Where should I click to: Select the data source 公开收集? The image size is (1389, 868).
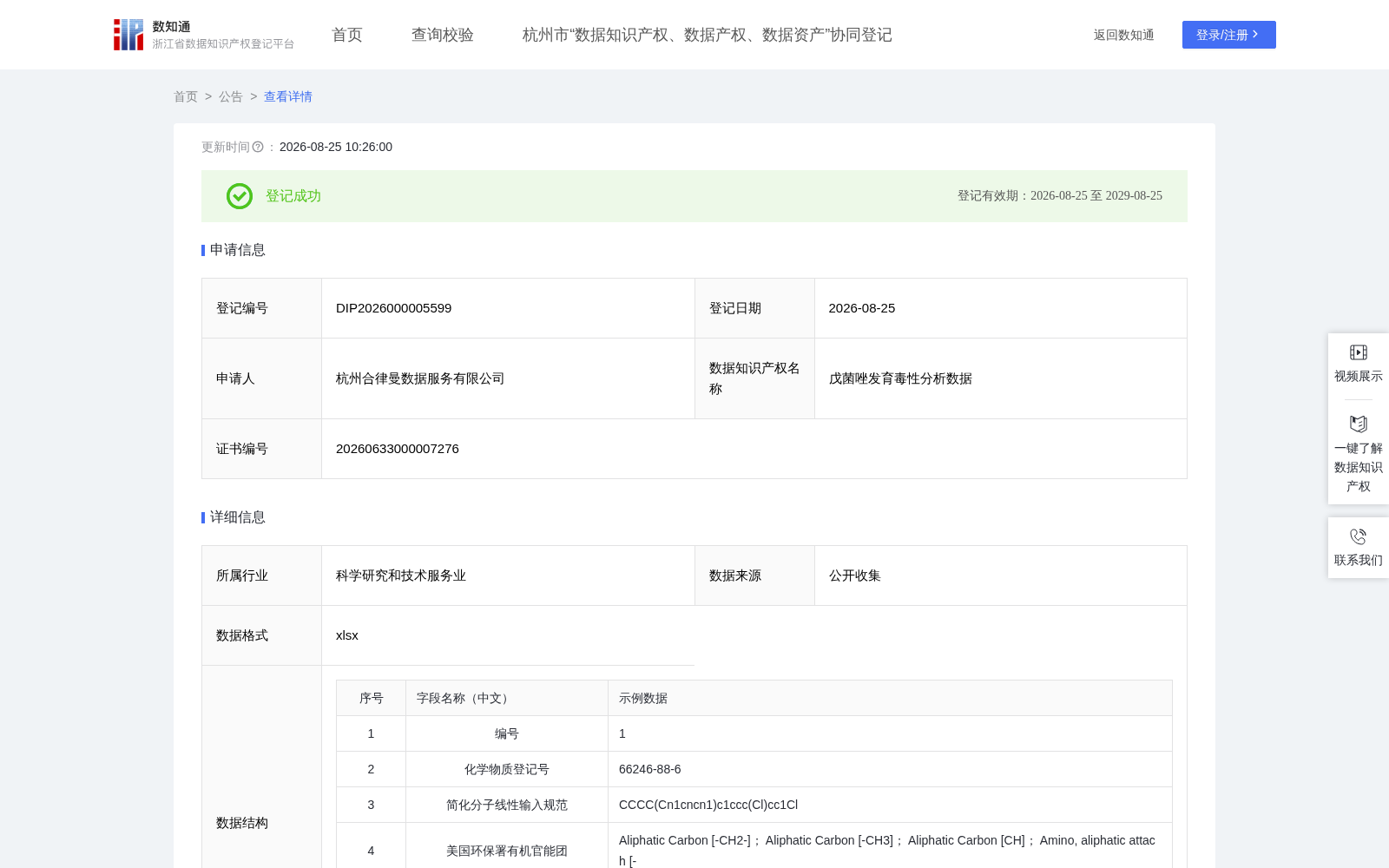click(x=855, y=575)
